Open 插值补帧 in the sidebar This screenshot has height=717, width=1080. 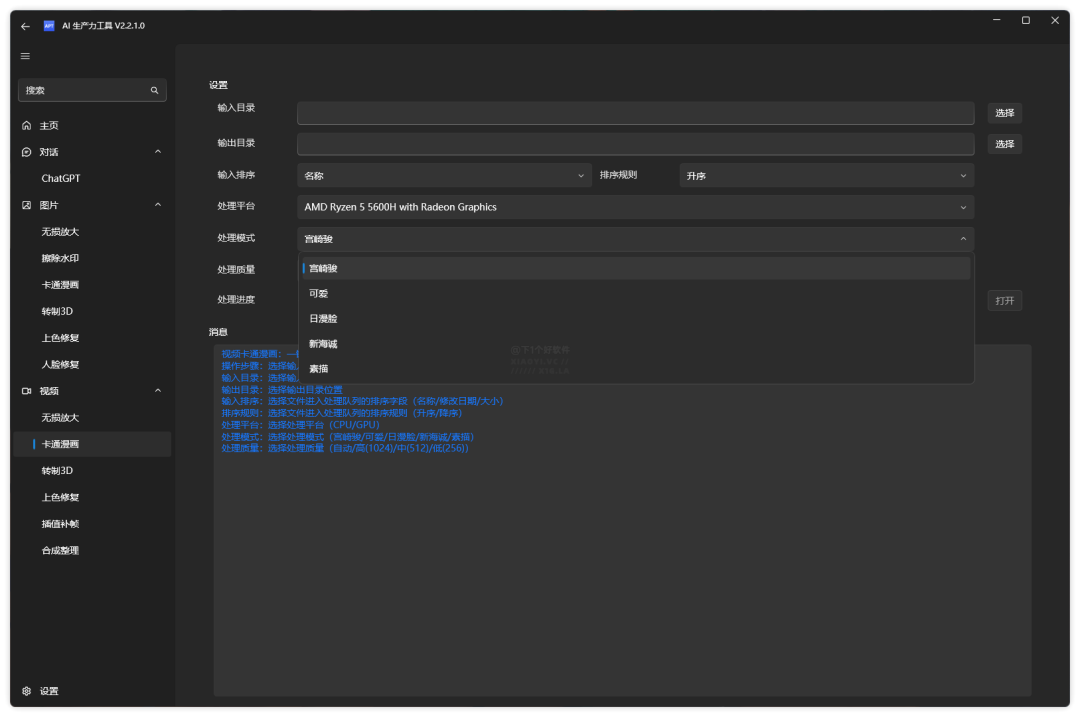(x=92, y=524)
